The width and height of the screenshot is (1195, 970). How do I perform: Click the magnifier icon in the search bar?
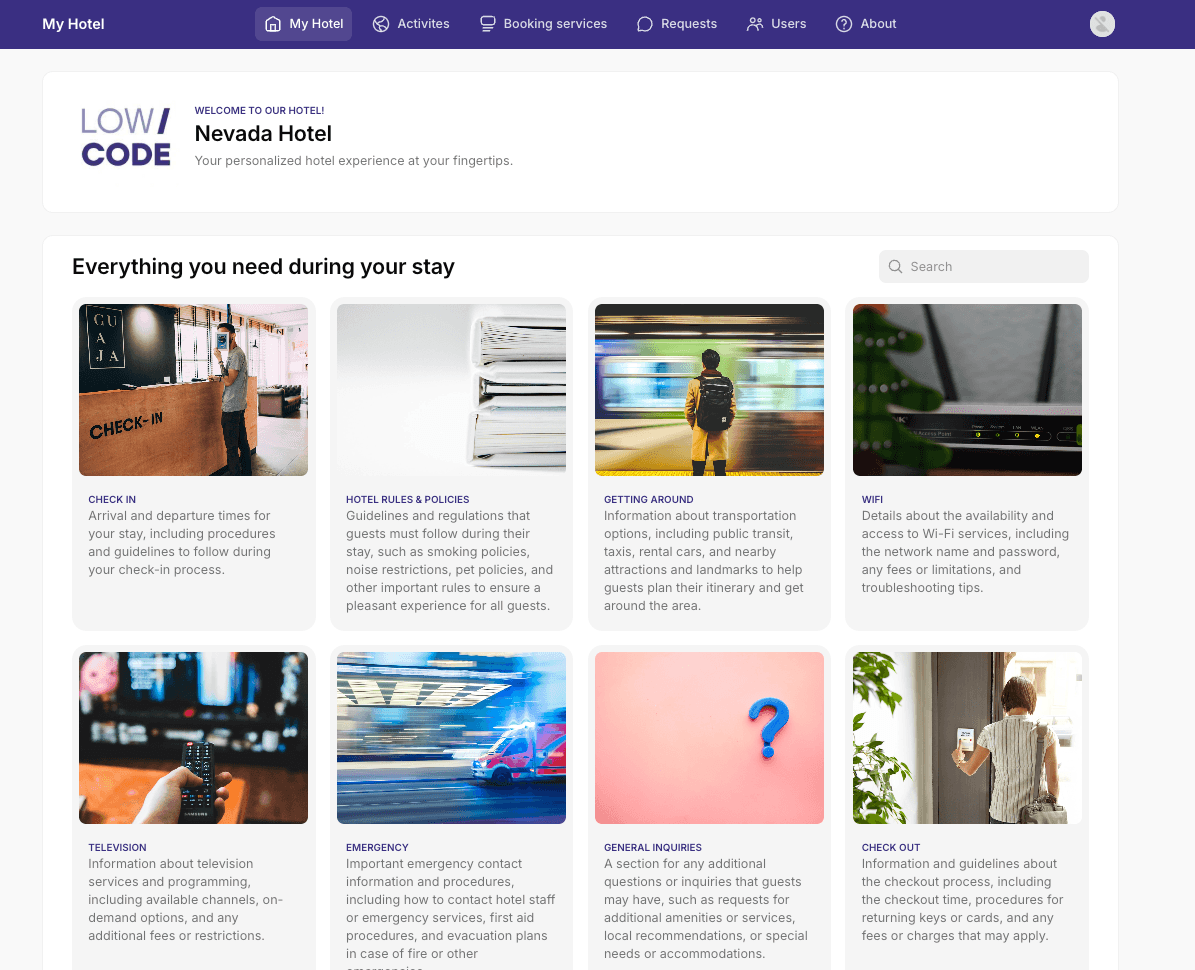(x=895, y=266)
